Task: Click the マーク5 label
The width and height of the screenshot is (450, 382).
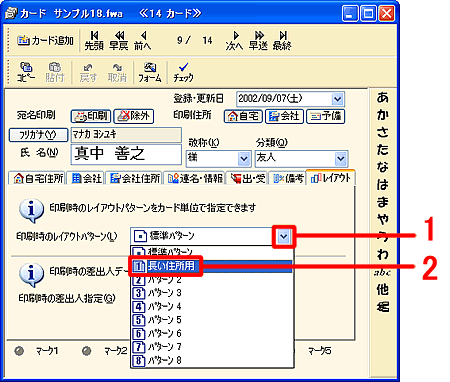Action: [319, 351]
